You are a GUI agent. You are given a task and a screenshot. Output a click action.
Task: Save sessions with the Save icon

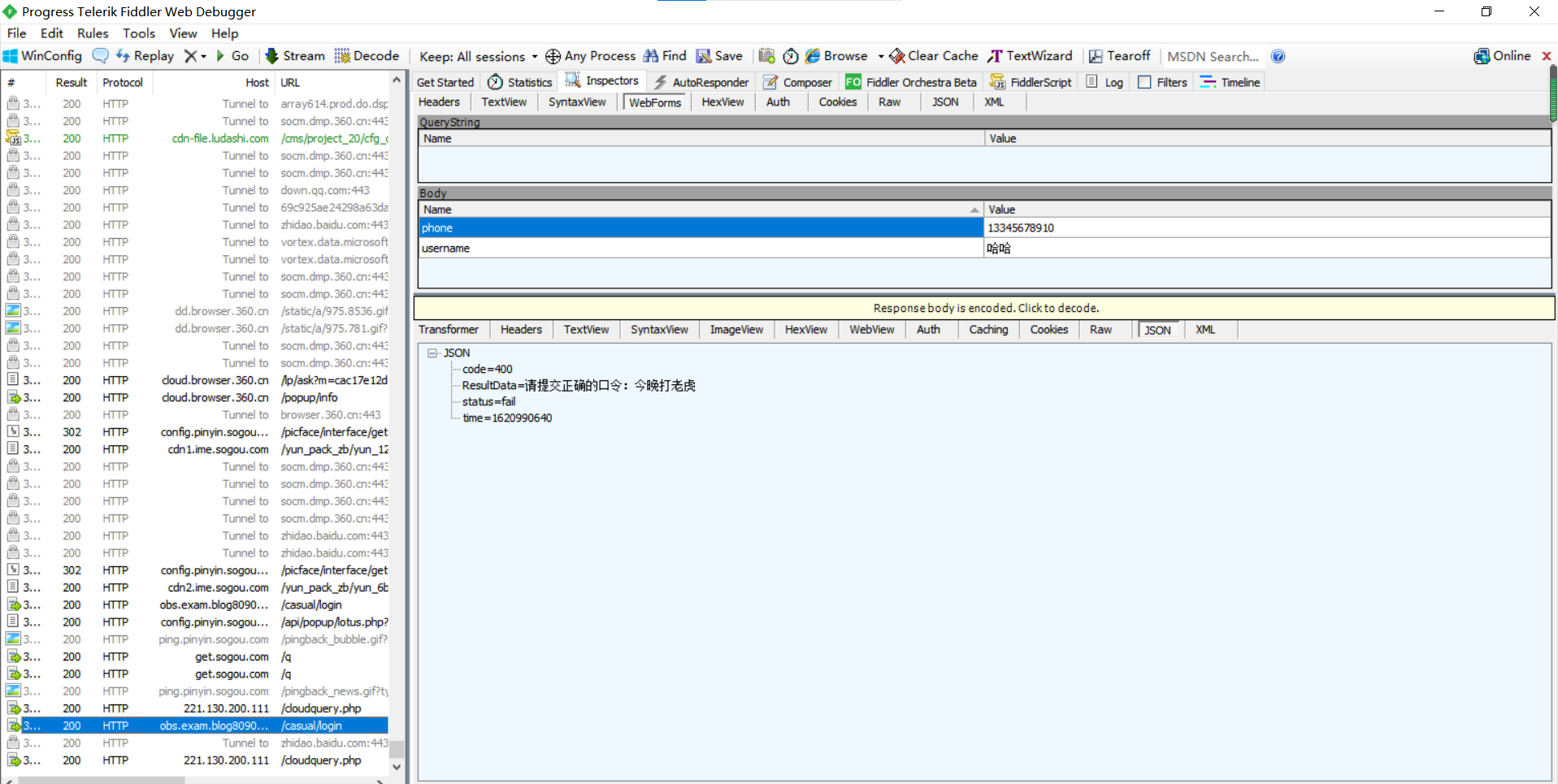pos(719,56)
